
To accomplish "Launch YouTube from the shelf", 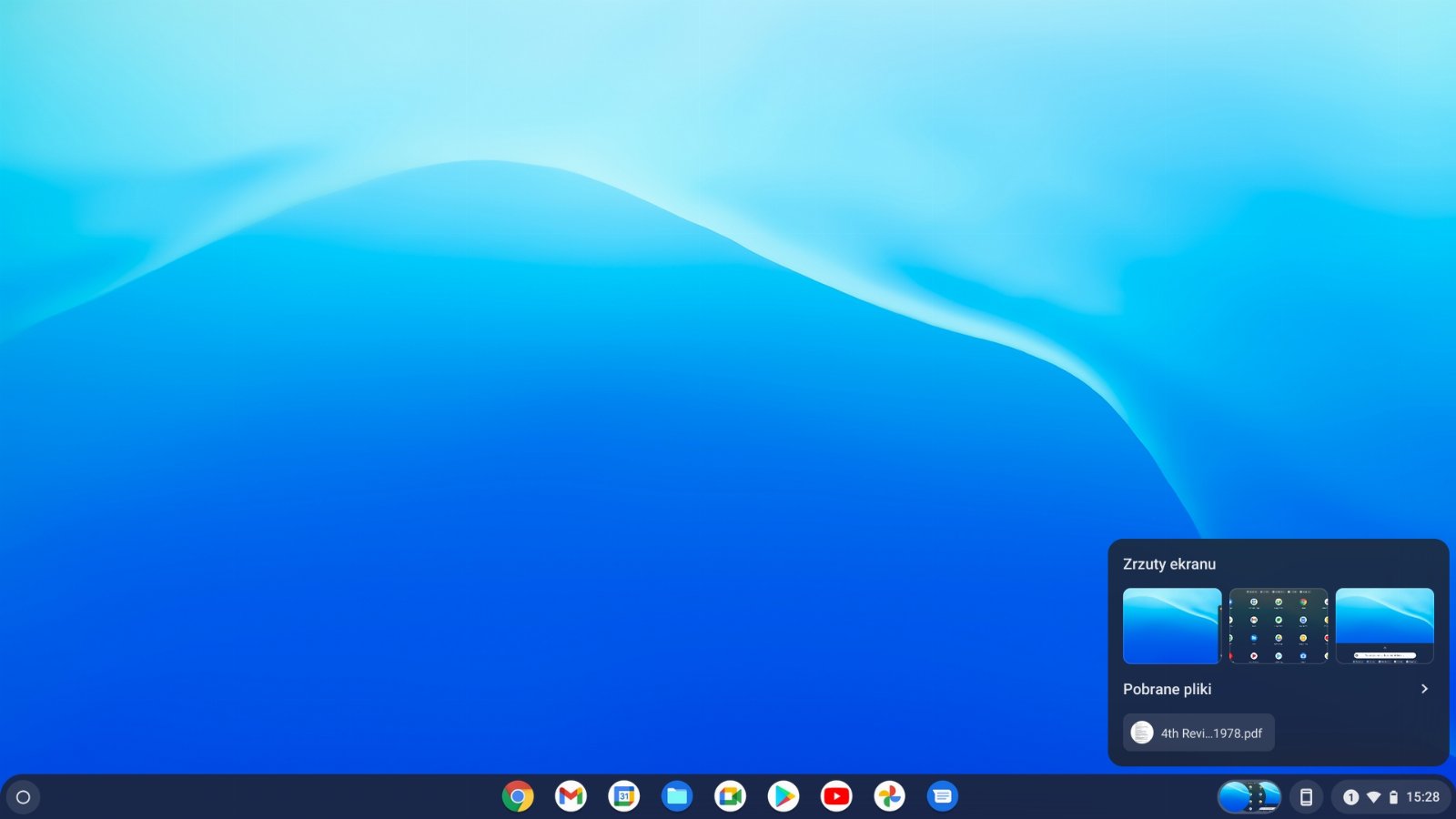I will (x=836, y=796).
